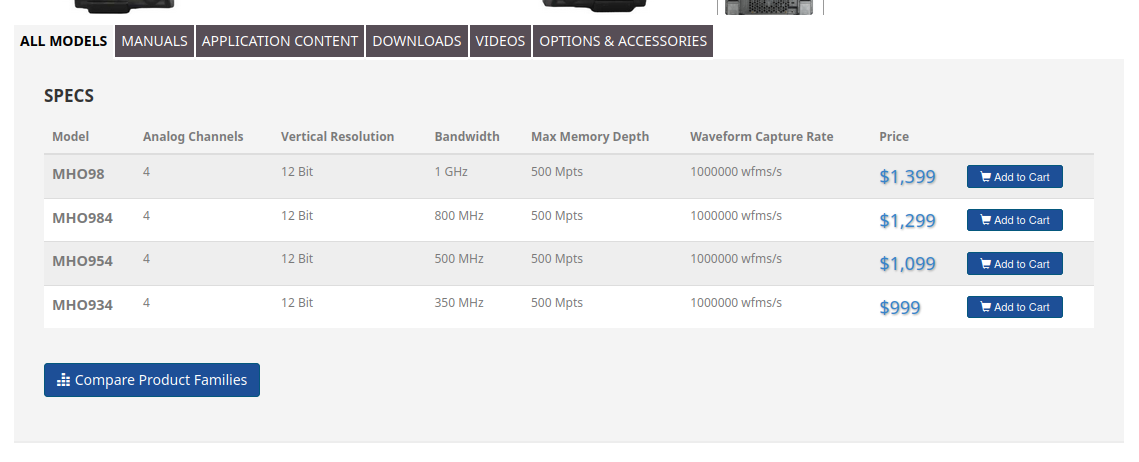Click the cart icon in the MHO98 row
1139x462 pixels.
985,177
